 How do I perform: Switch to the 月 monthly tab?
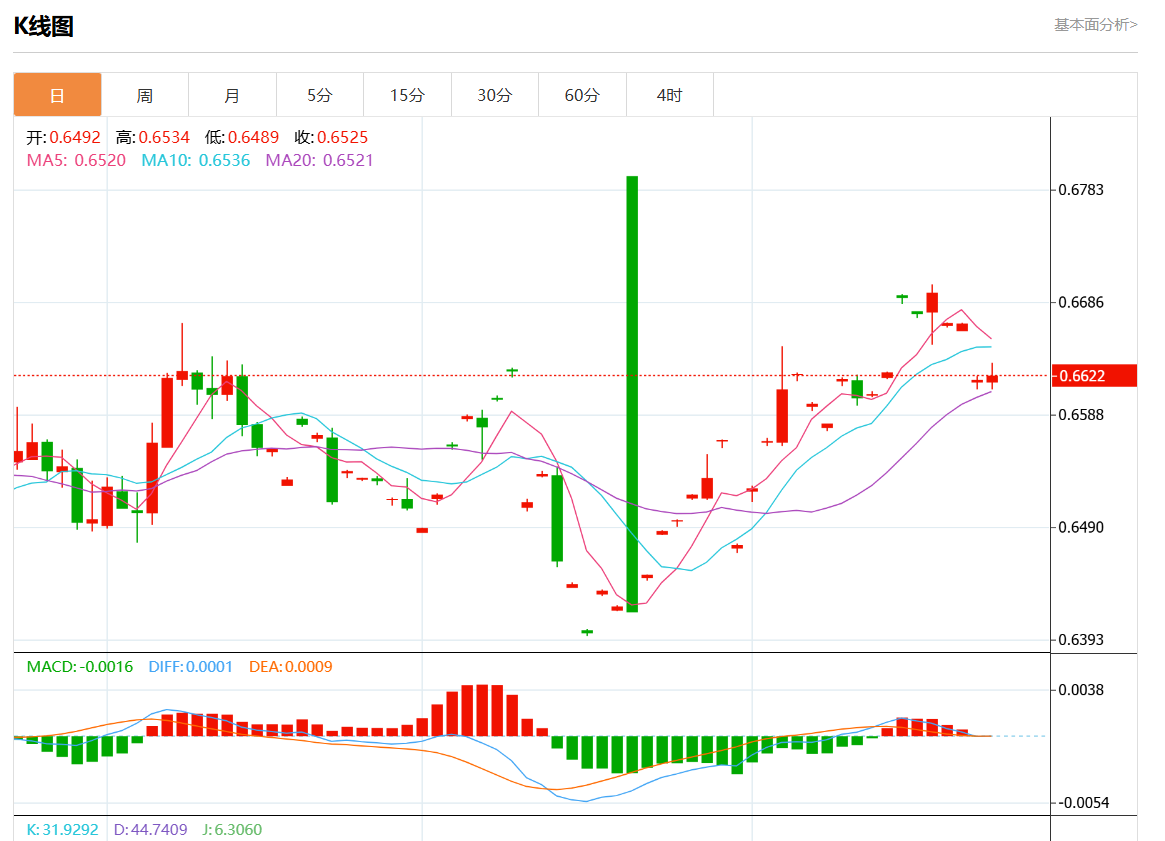click(x=233, y=95)
